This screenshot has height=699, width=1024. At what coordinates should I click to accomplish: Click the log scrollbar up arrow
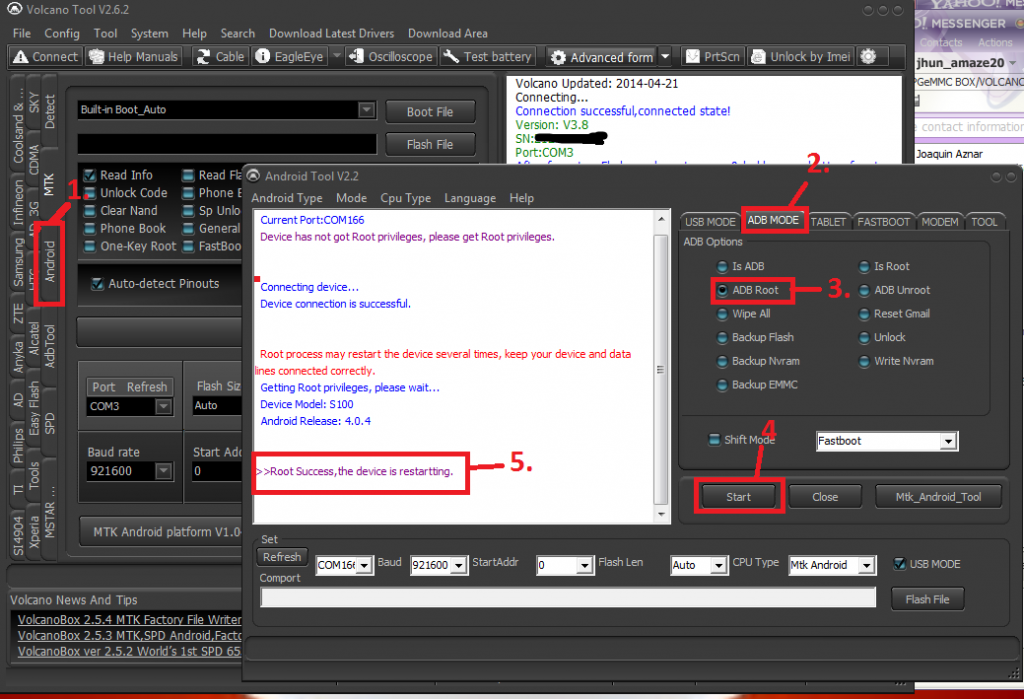661,219
